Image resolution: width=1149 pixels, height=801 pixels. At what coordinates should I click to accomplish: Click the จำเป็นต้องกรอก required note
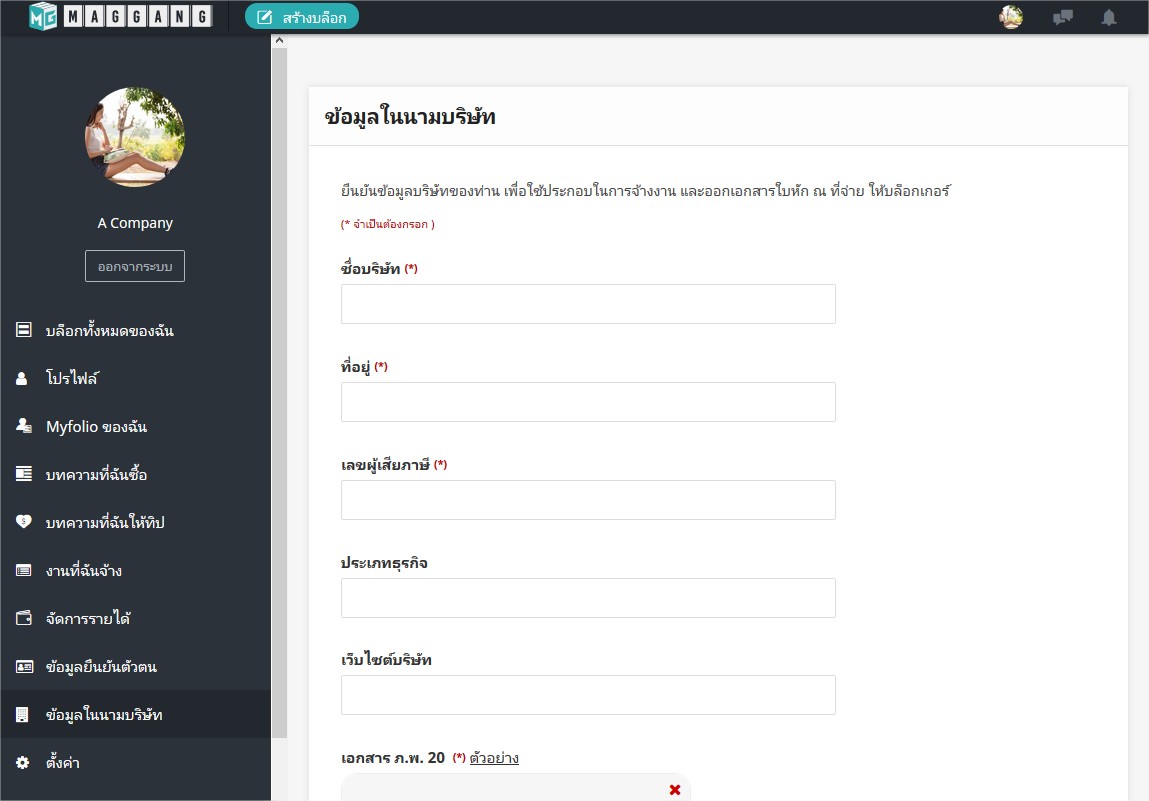pyautogui.click(x=388, y=224)
